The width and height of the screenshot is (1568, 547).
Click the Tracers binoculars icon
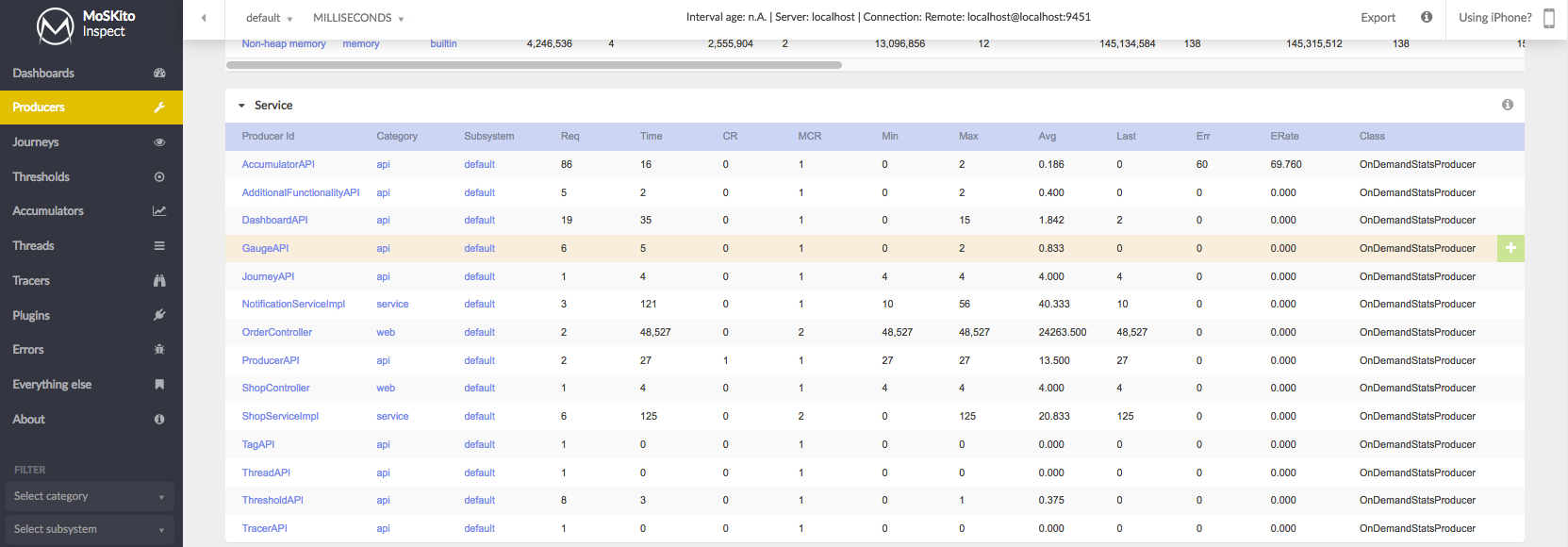[x=159, y=280]
